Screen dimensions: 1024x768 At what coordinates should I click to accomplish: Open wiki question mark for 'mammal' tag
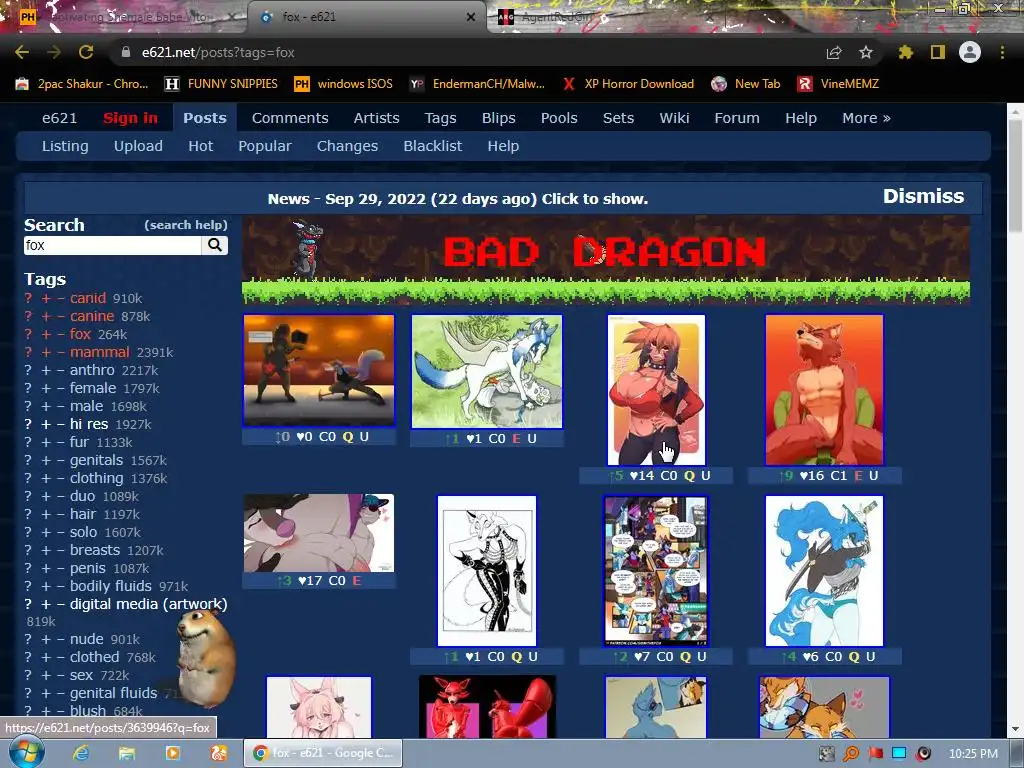click(28, 353)
